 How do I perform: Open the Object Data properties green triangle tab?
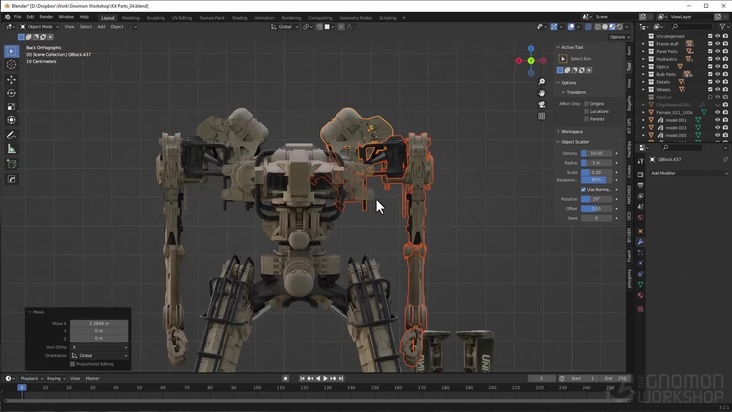[x=640, y=285]
